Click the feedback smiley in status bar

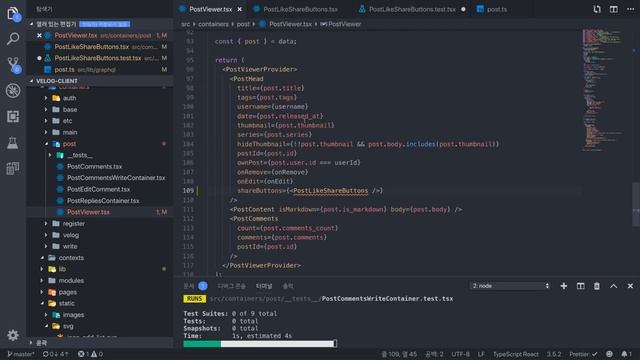pos(609,354)
